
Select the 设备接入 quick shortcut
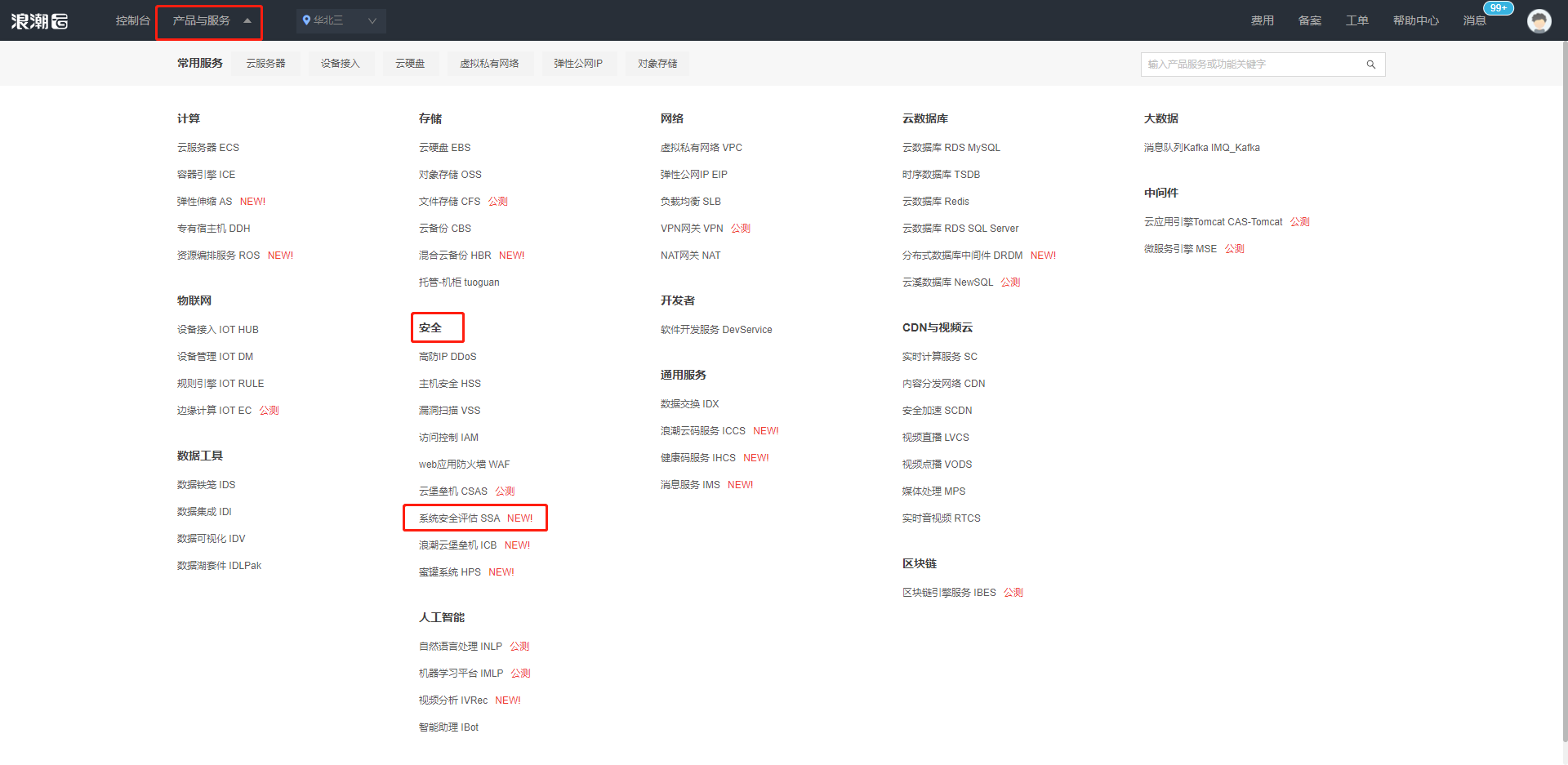coord(340,64)
